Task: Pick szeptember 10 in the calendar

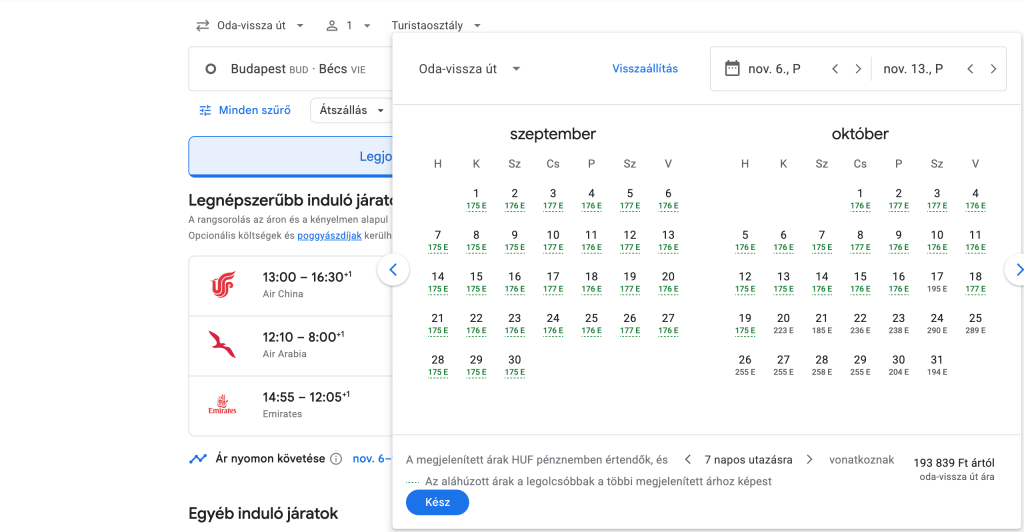Action: [553, 241]
